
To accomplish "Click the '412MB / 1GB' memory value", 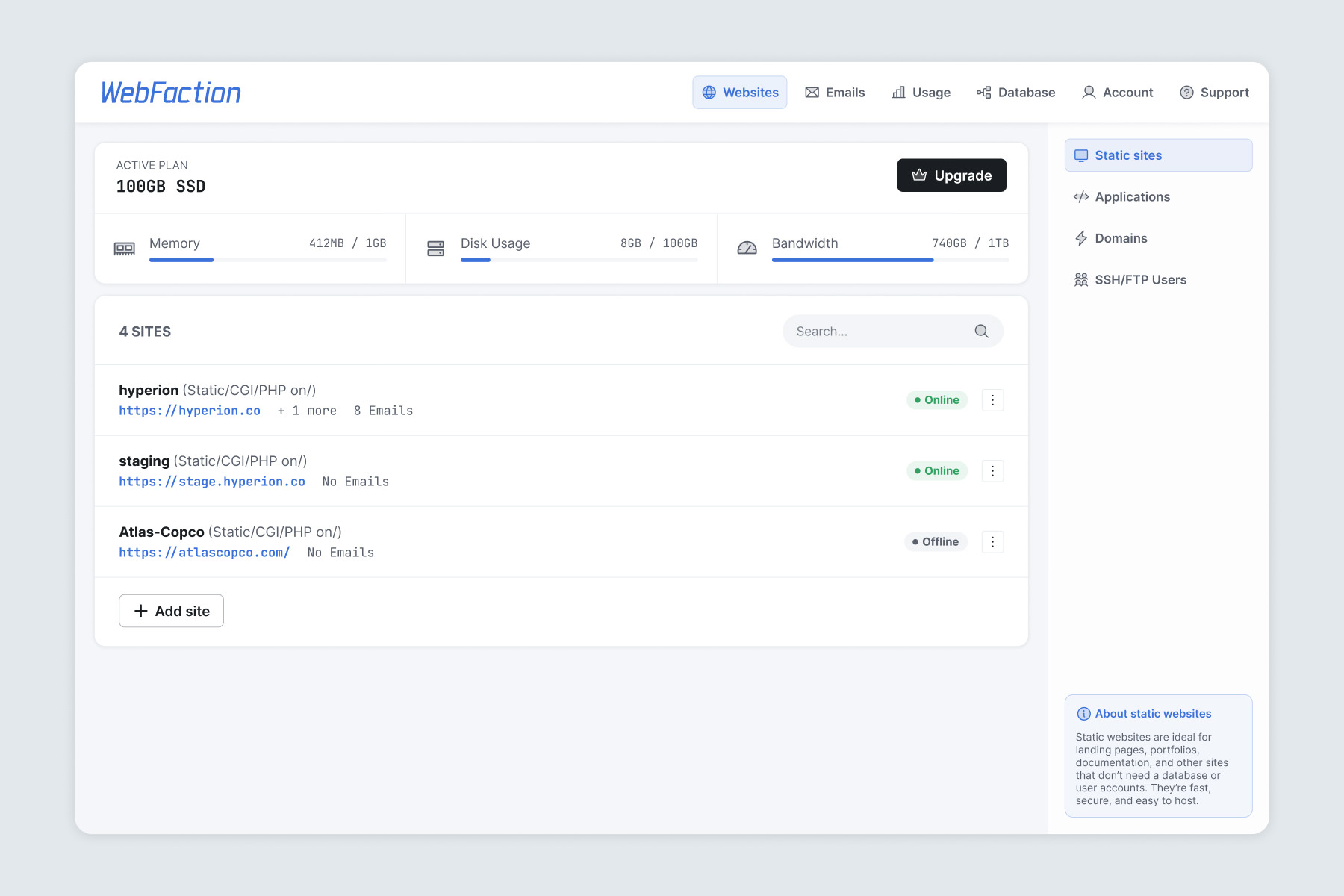I will pyautogui.click(x=348, y=243).
